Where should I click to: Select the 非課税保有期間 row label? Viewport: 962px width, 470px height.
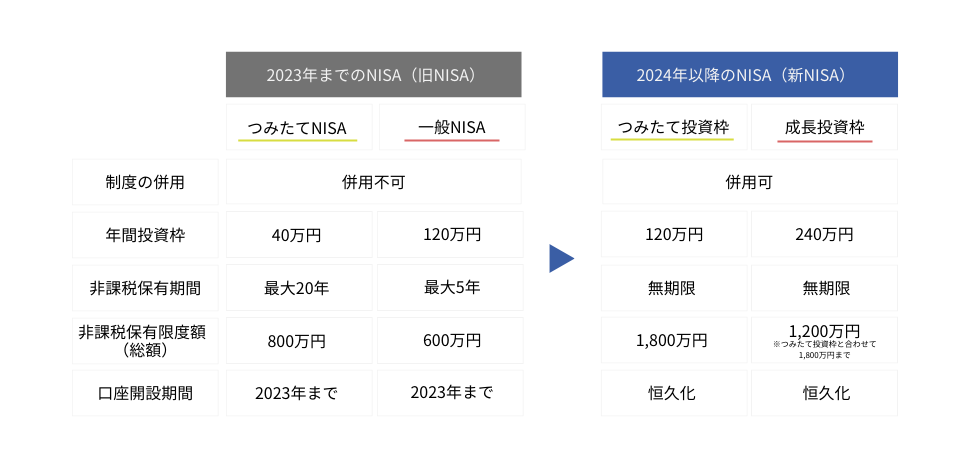145,288
